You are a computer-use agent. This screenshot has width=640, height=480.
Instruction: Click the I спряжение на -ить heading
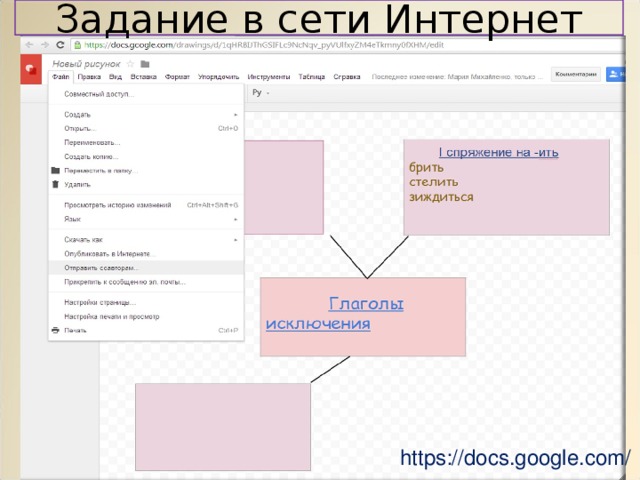tap(498, 152)
